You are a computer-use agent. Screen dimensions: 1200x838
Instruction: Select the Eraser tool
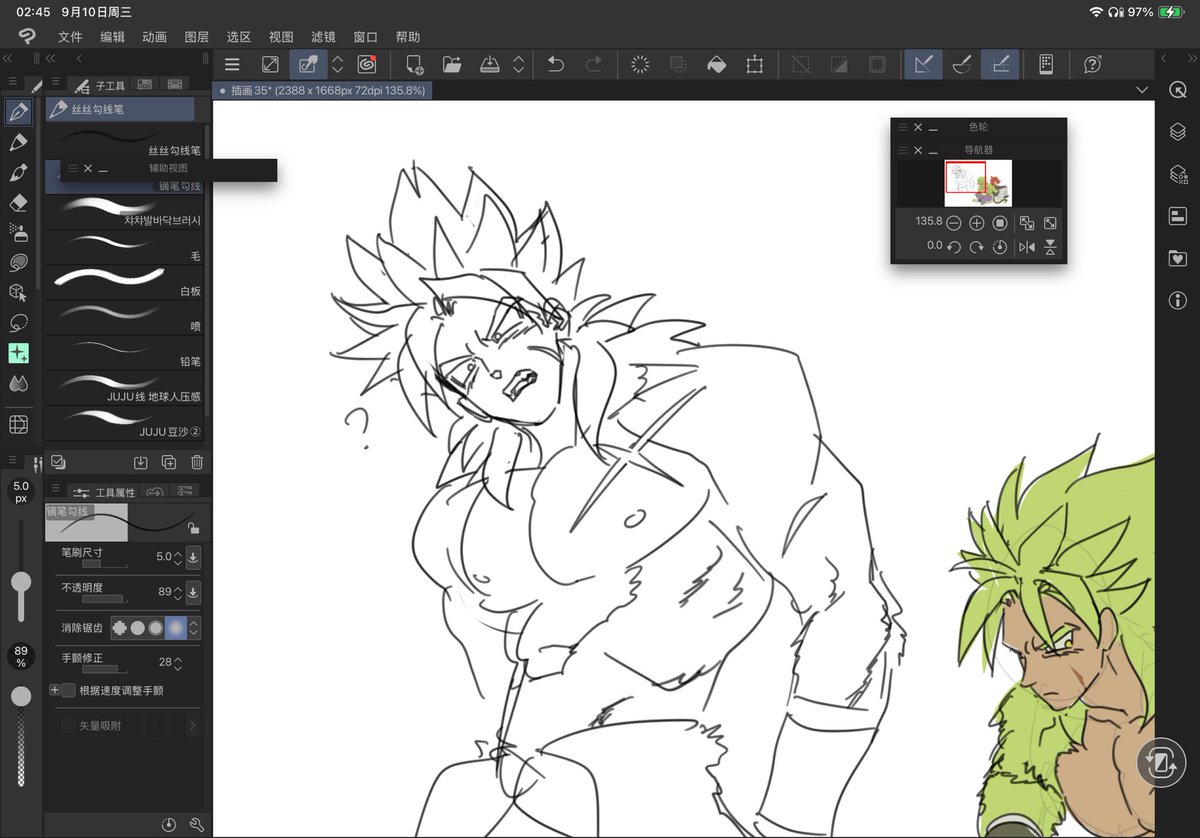pos(18,203)
